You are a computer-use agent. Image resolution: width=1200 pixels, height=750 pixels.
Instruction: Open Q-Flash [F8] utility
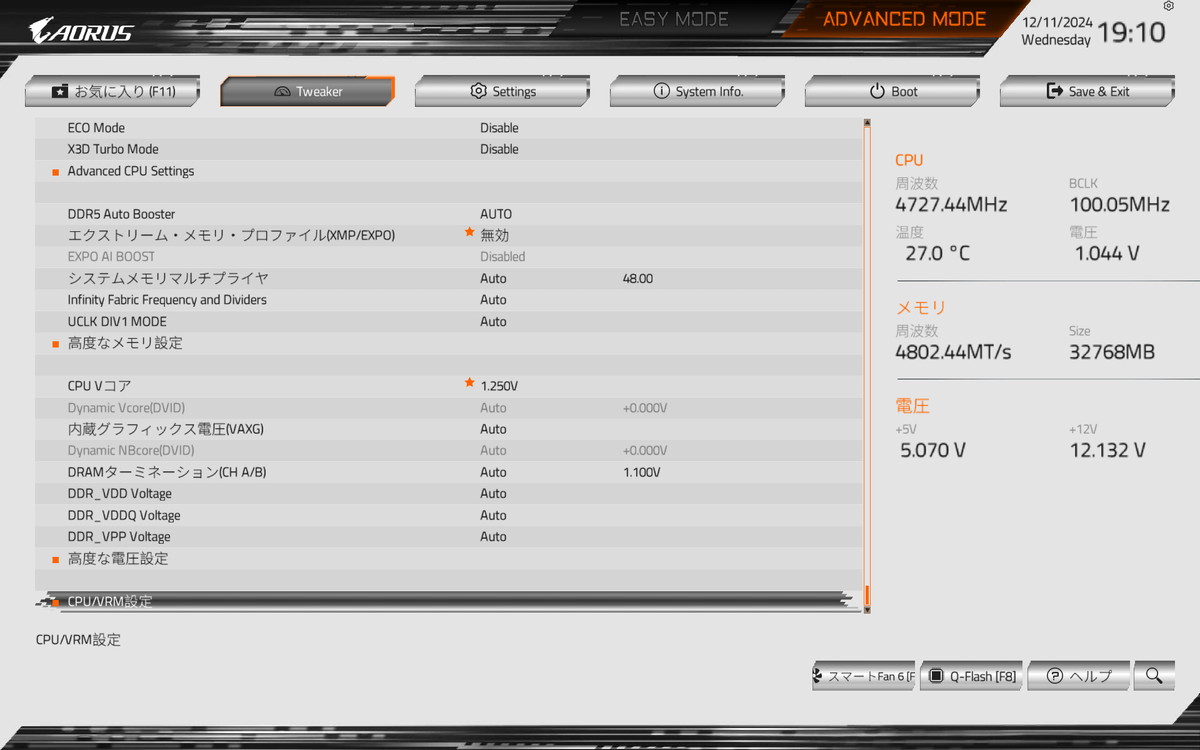point(970,676)
